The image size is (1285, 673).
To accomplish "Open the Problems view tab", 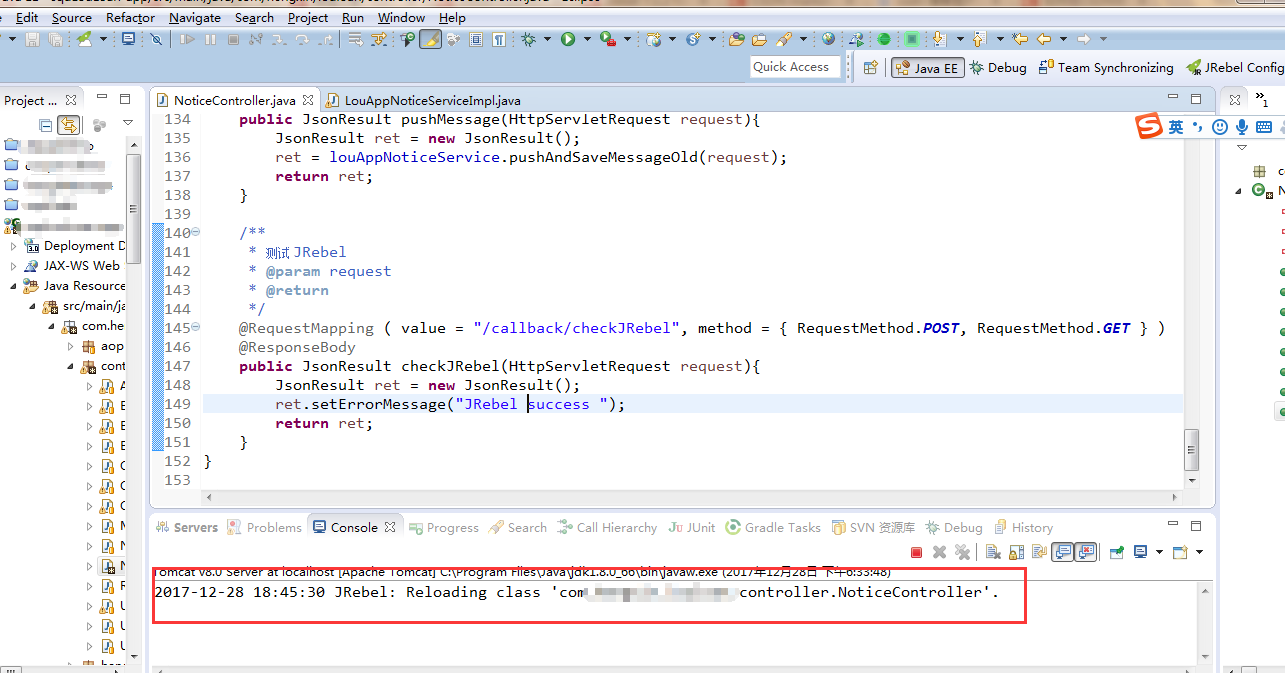I will [265, 527].
